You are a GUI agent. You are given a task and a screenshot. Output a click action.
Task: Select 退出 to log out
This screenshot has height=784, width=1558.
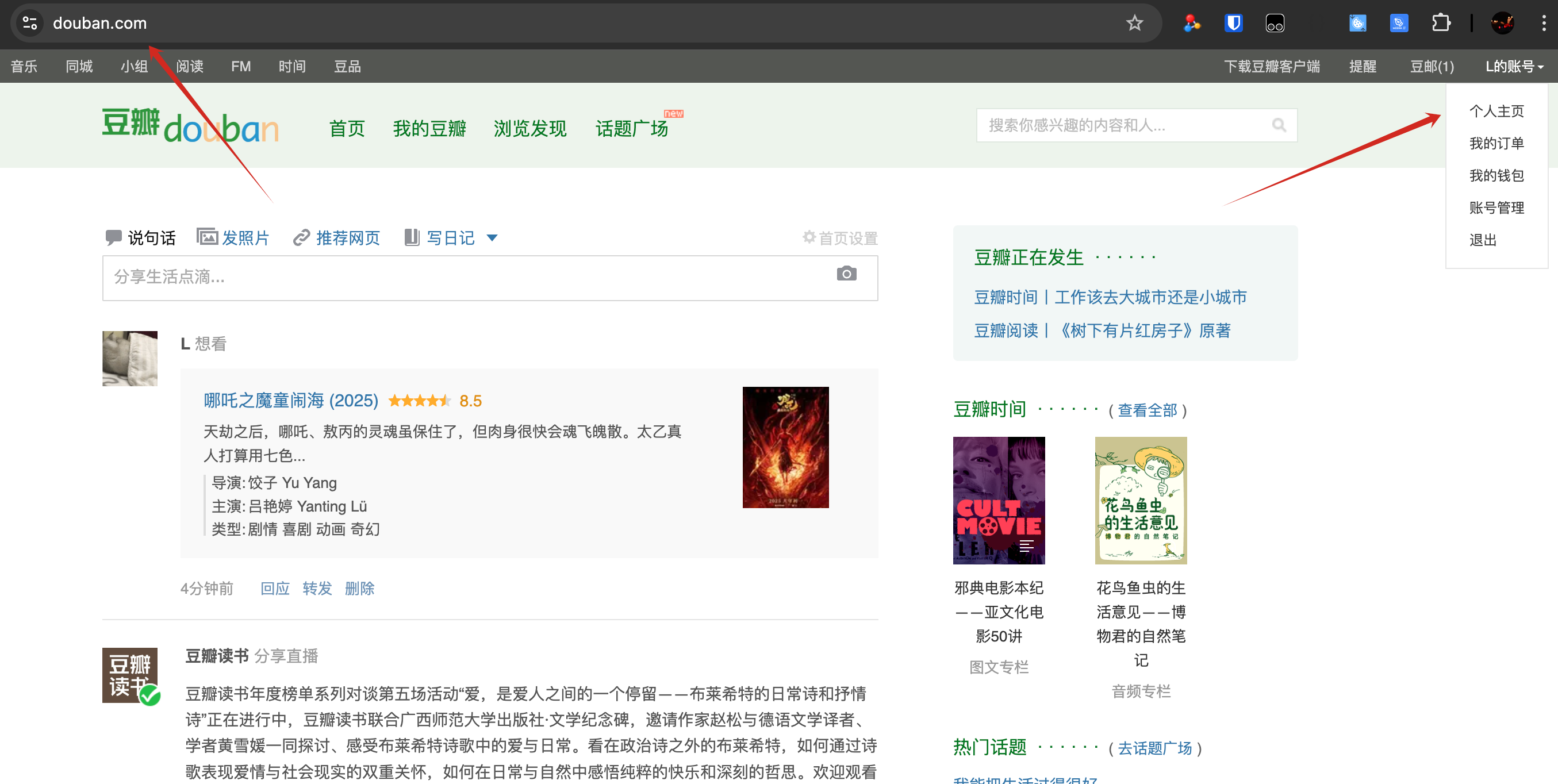point(1482,240)
